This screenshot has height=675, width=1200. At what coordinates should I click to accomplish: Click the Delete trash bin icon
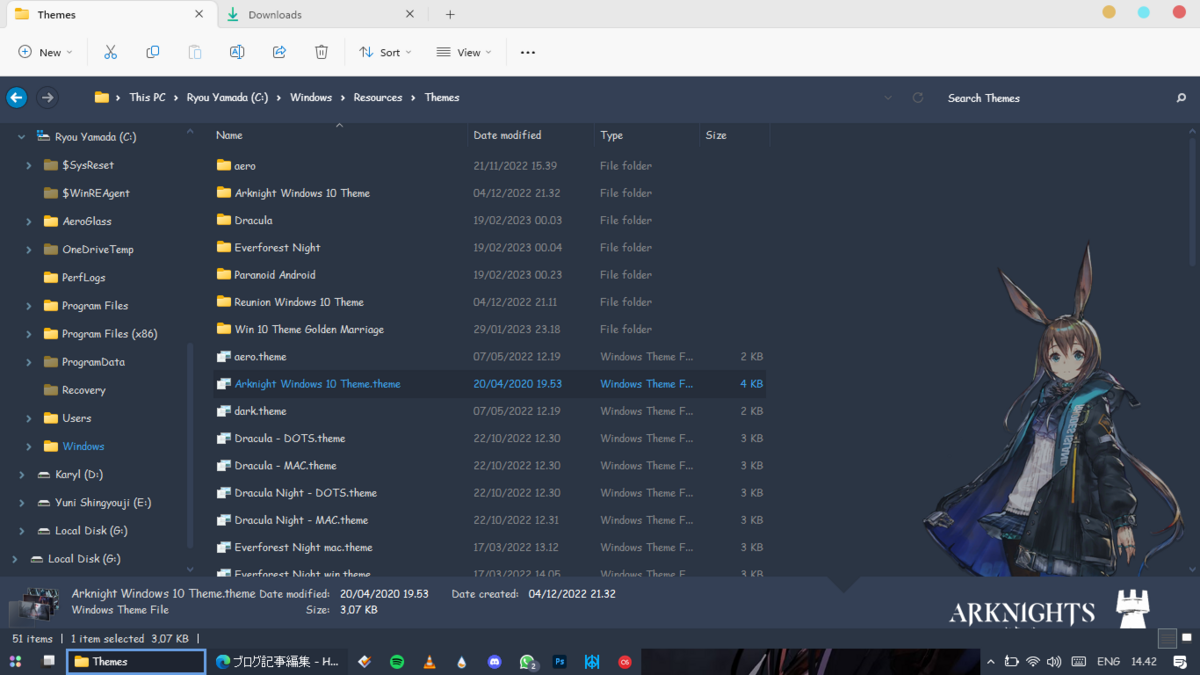[x=321, y=52]
